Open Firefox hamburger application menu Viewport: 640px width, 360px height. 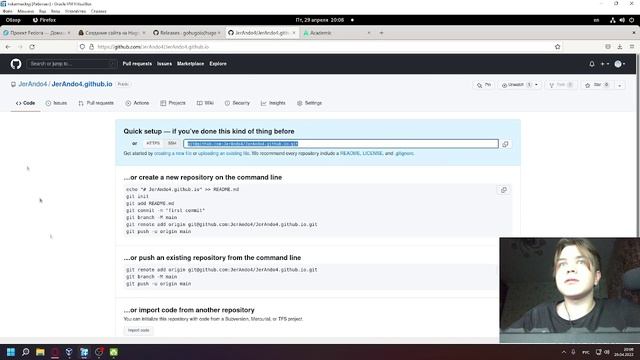coord(632,47)
